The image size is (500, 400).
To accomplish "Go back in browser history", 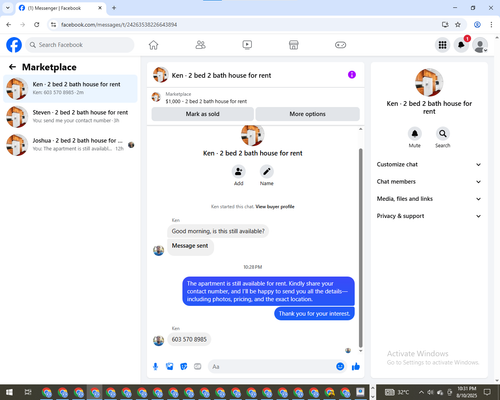I will [9, 24].
